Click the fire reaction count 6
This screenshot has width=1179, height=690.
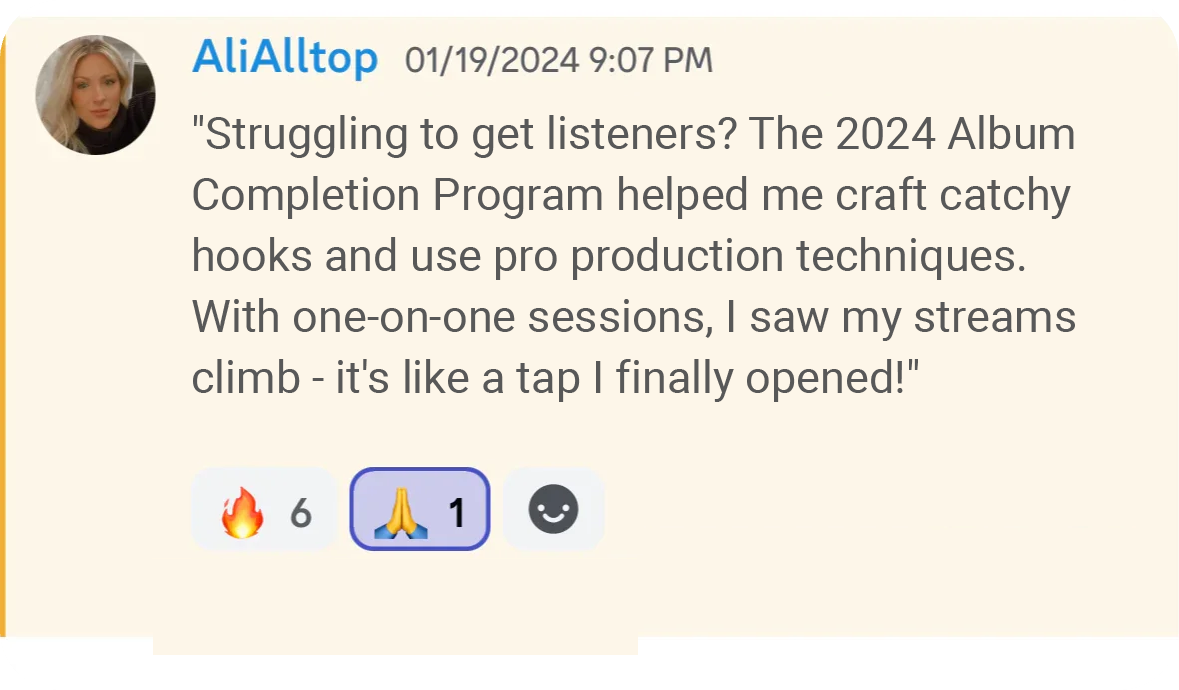coord(301,513)
